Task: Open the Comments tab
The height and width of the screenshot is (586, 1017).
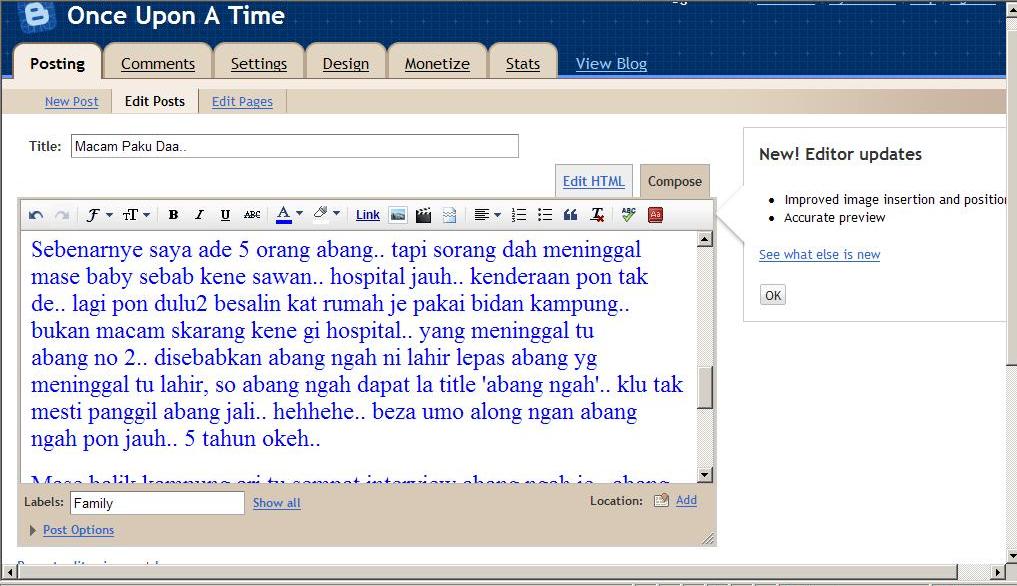Action: tap(158, 64)
